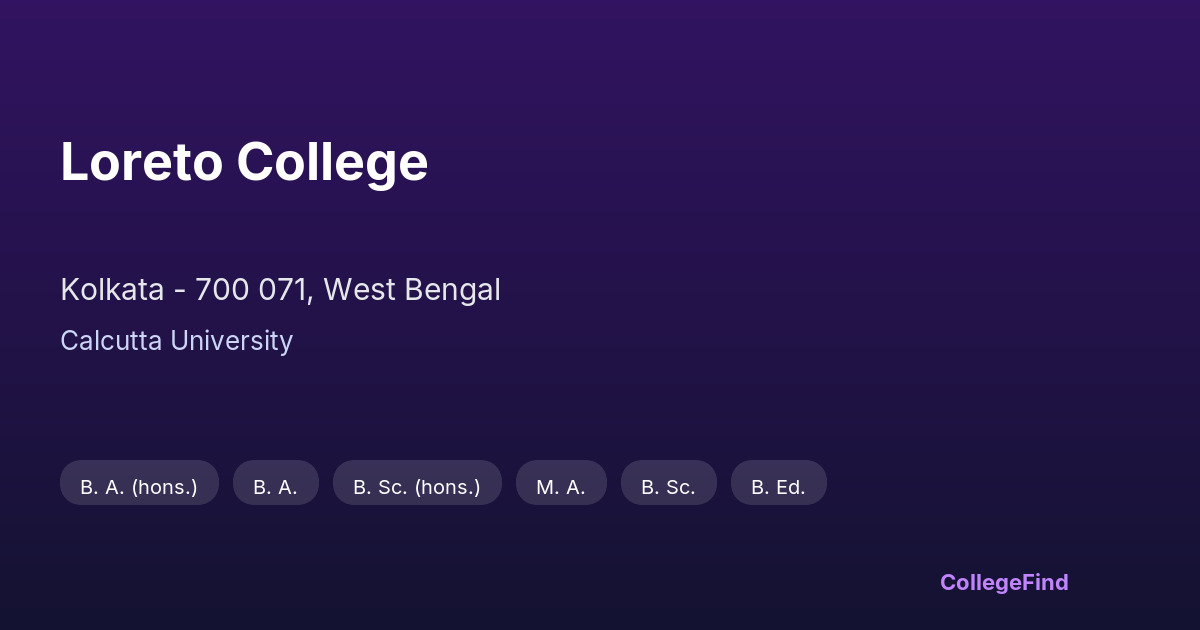The height and width of the screenshot is (630, 1200).
Task: Choose the plain B. A. course tag
Action: 275,487
